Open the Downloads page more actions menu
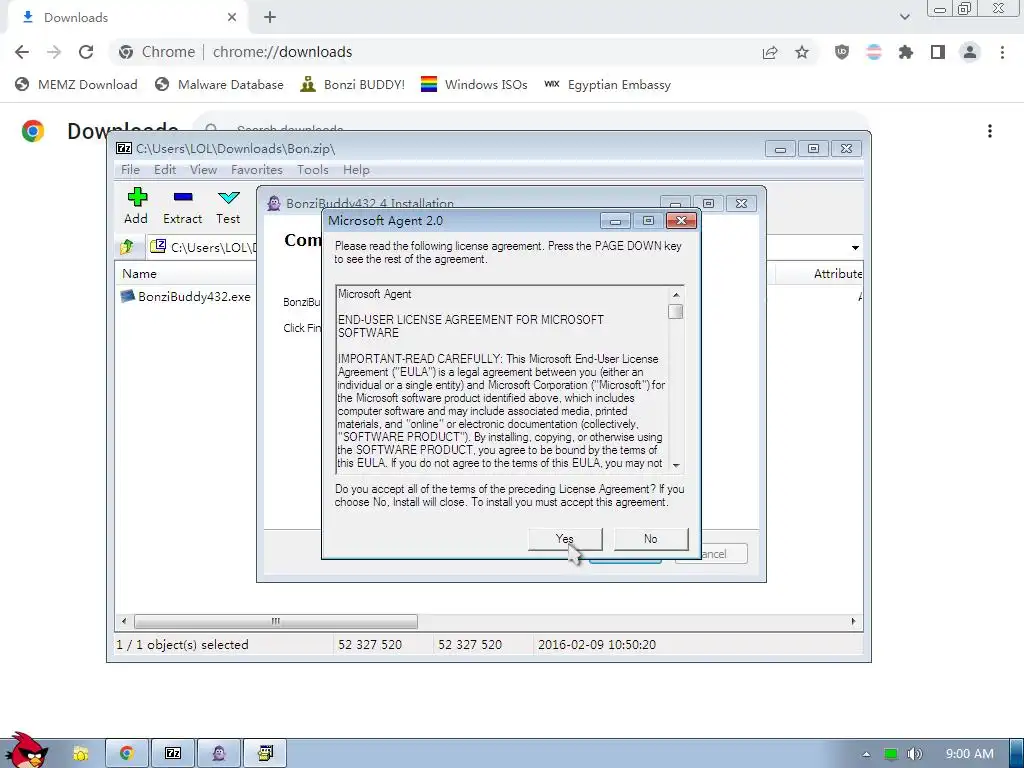 click(990, 131)
